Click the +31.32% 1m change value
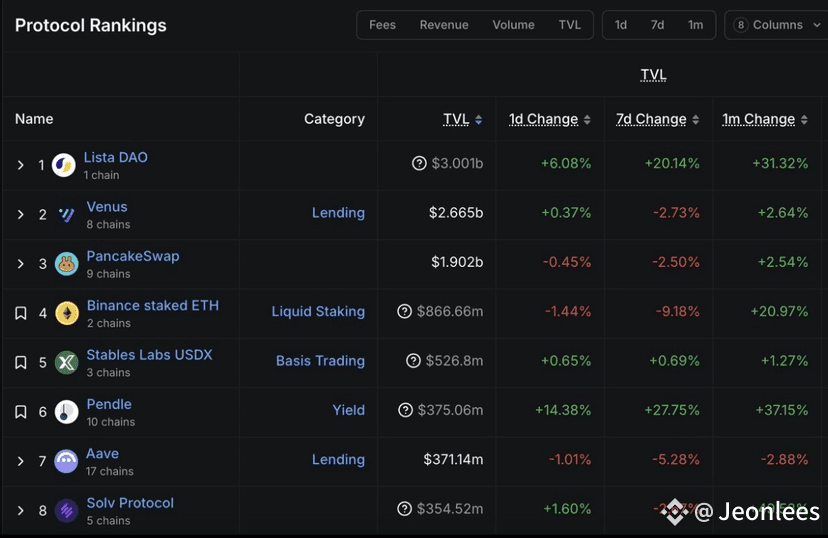 [x=780, y=163]
